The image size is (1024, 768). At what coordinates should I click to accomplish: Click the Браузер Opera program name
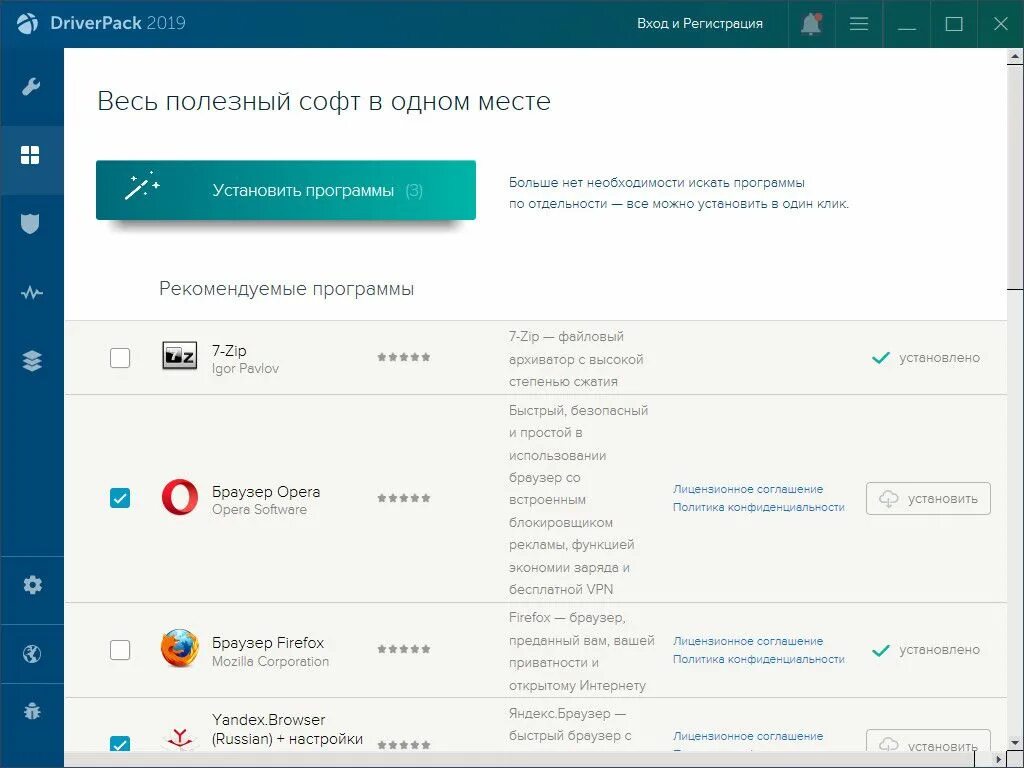pos(266,491)
